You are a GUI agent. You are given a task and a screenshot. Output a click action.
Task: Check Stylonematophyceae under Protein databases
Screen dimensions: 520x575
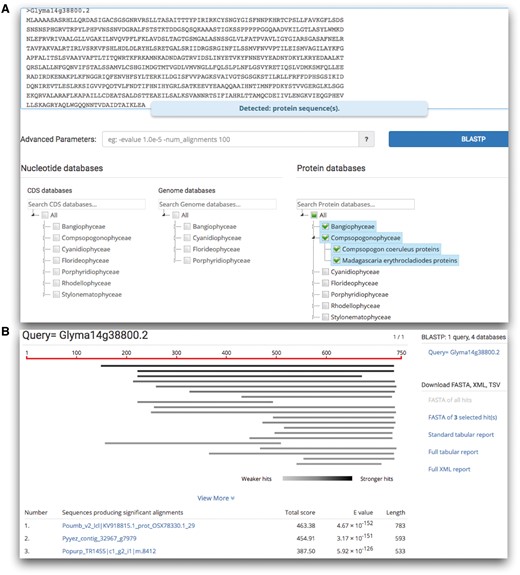click(325, 317)
